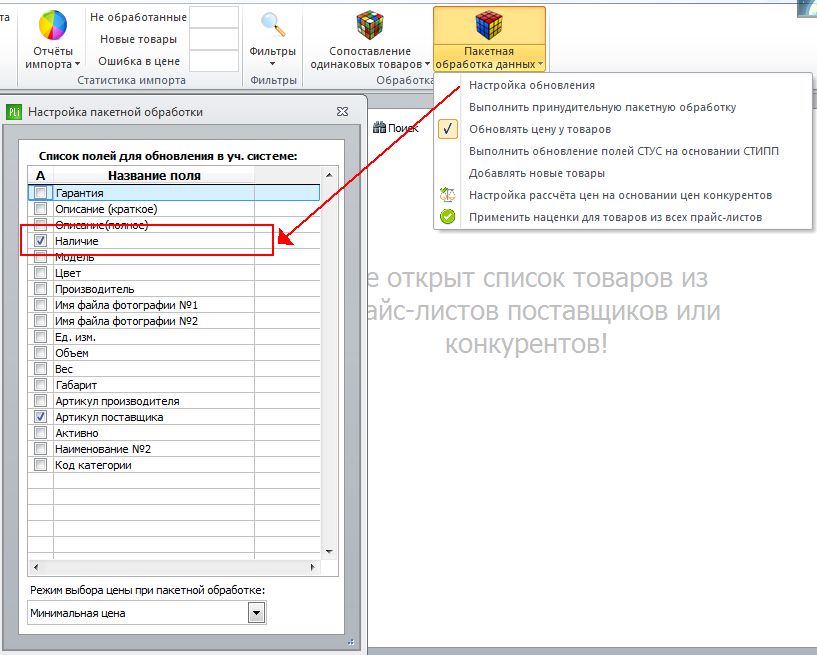Open the Отчёты импорта pie chart icon
The height and width of the screenshot is (655, 817).
click(53, 24)
